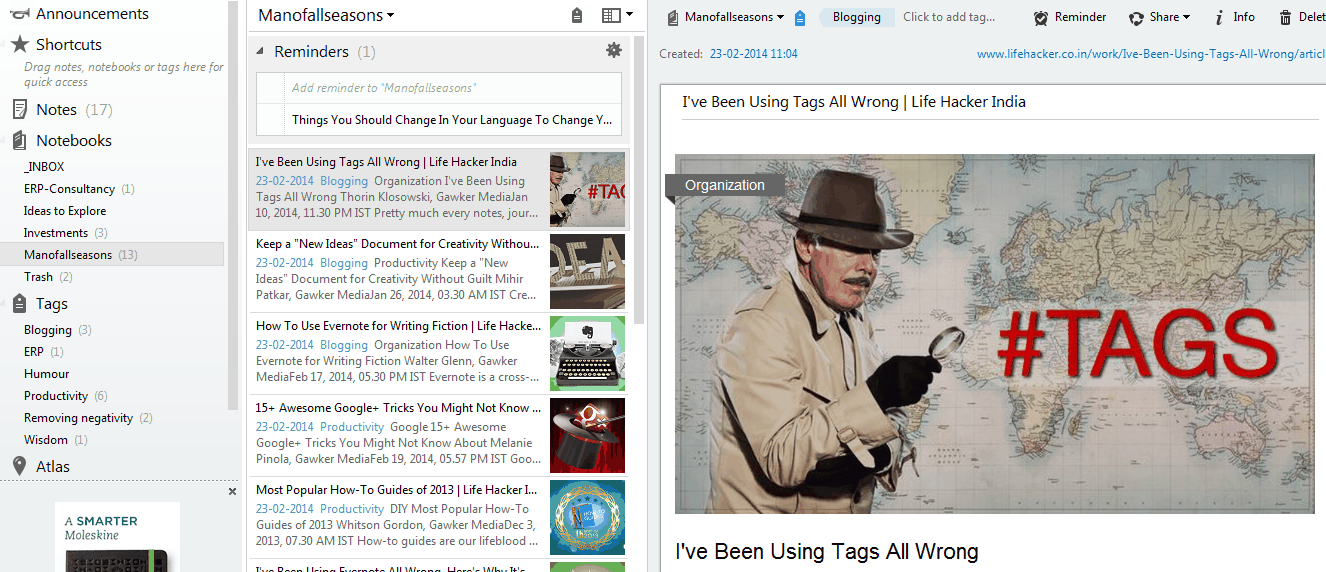
Task: Click the Add reminder input field
Action: coord(453,88)
